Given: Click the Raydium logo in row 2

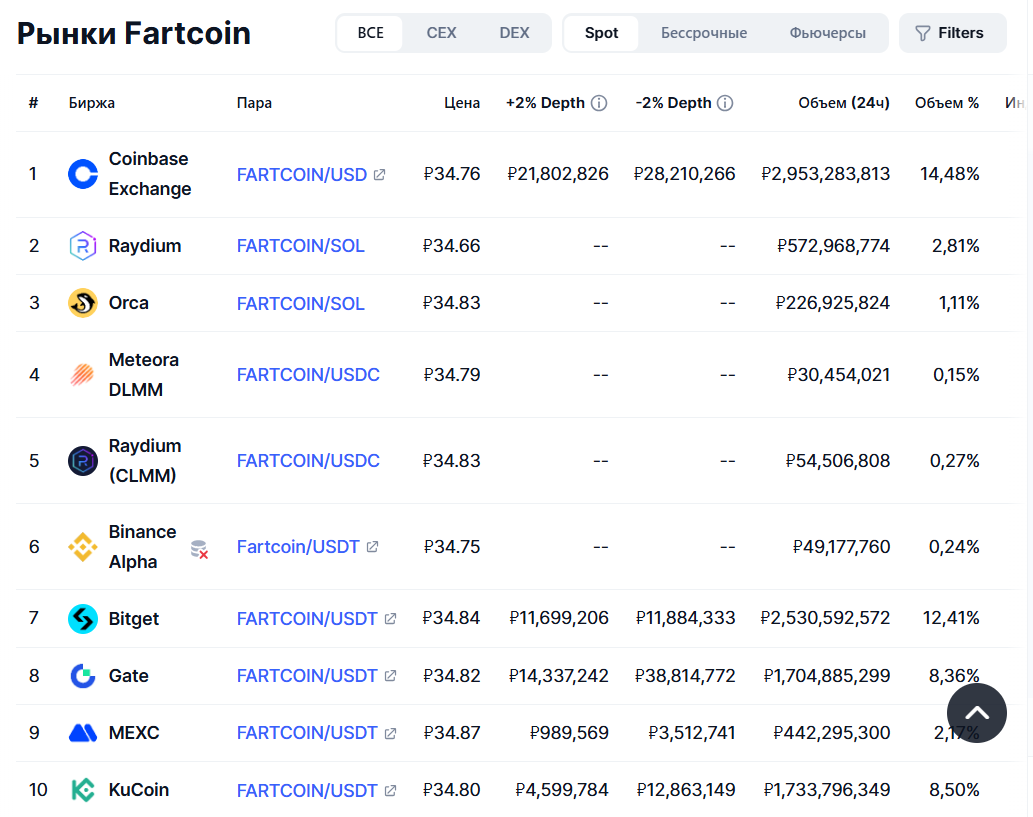Looking at the screenshot, I should click(83, 246).
